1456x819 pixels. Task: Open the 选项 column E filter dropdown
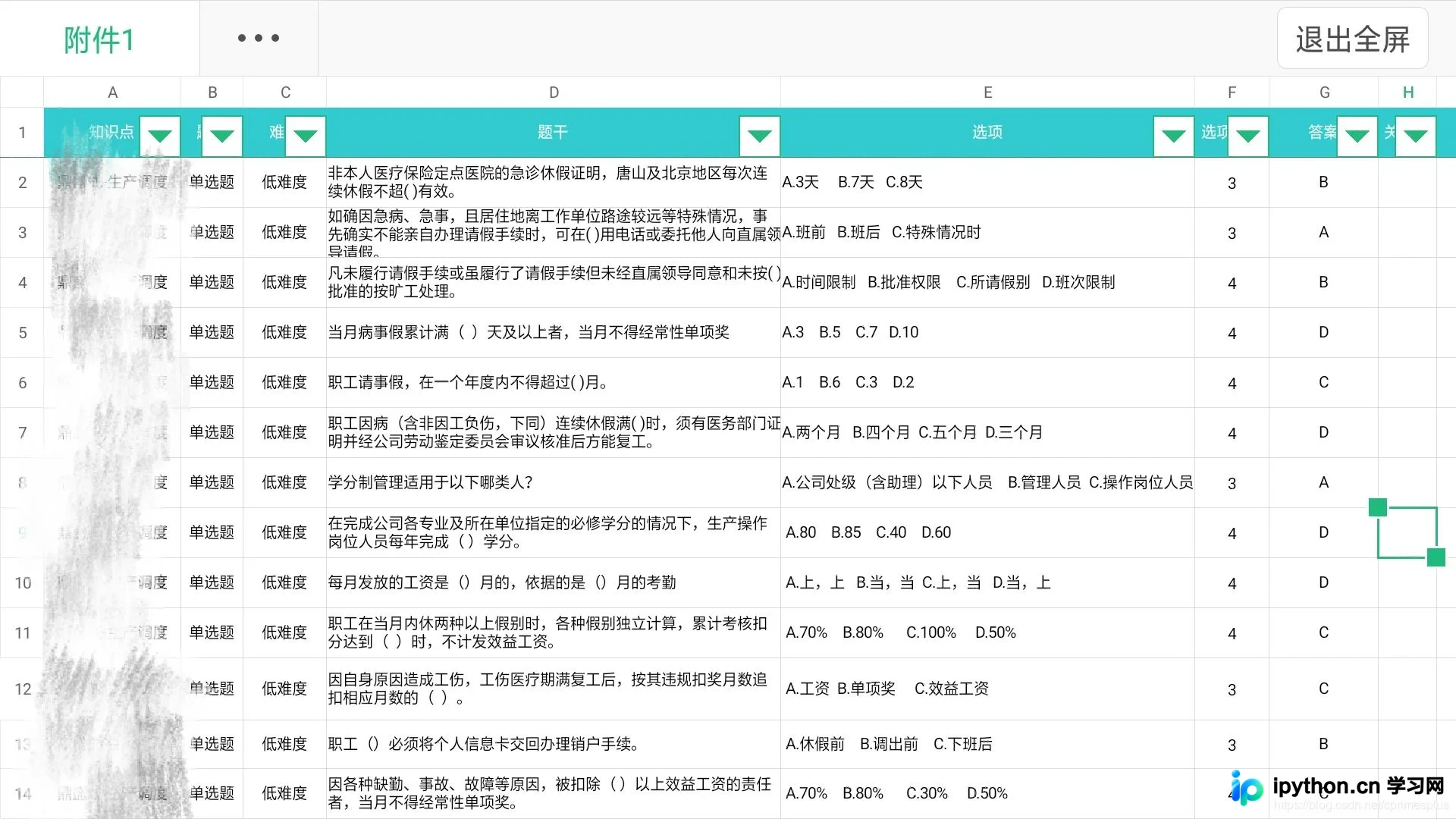1174,136
